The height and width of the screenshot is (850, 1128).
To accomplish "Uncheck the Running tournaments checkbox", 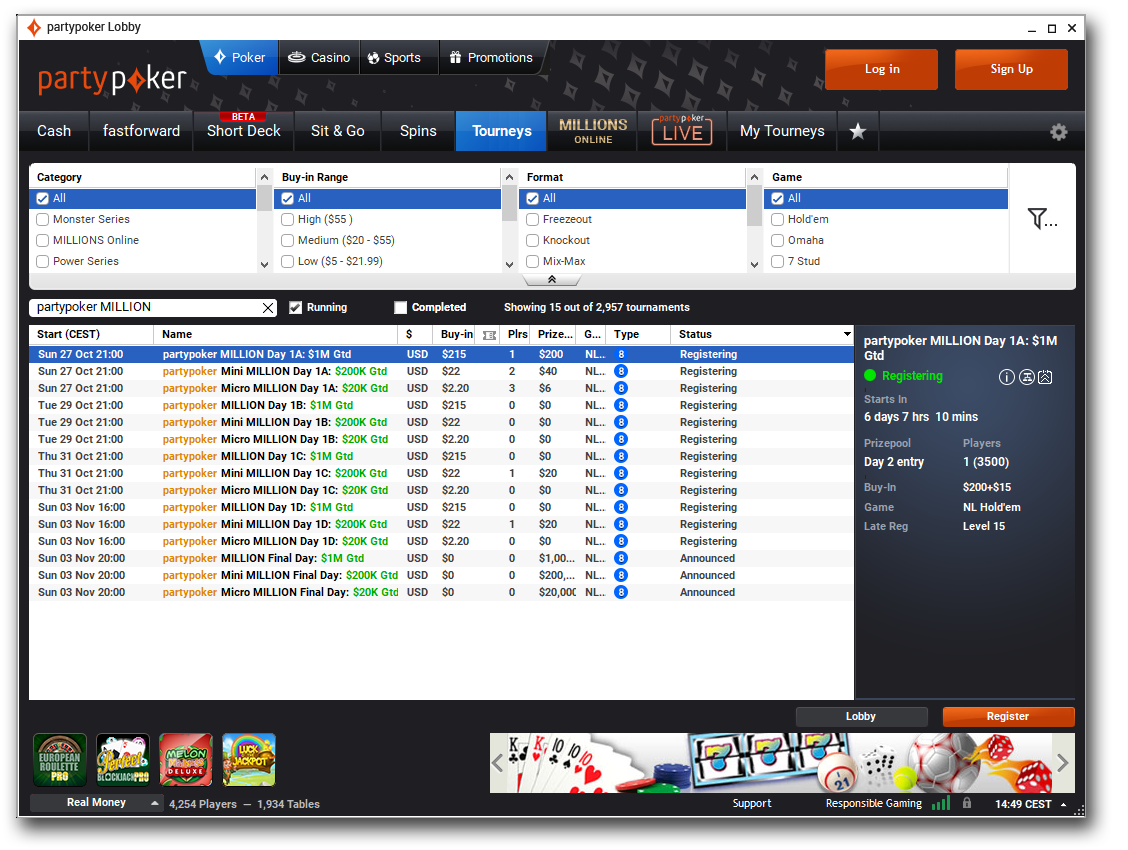I will coord(295,308).
